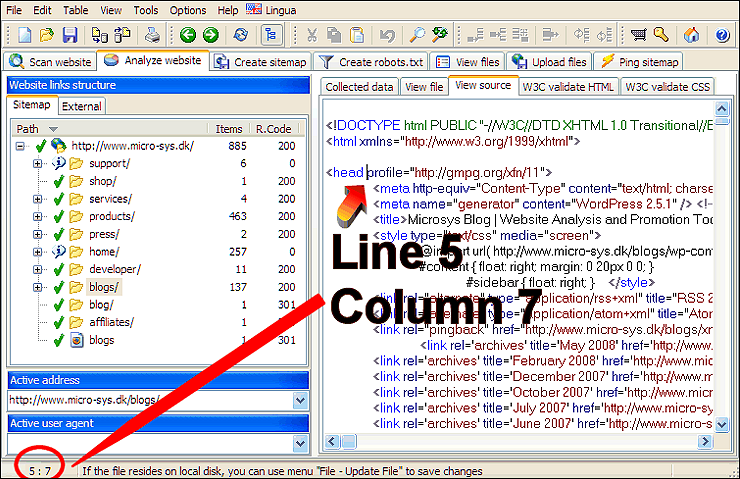Screen dimensions: 740x479
Task: Switch to the External links tab
Action: [82, 106]
